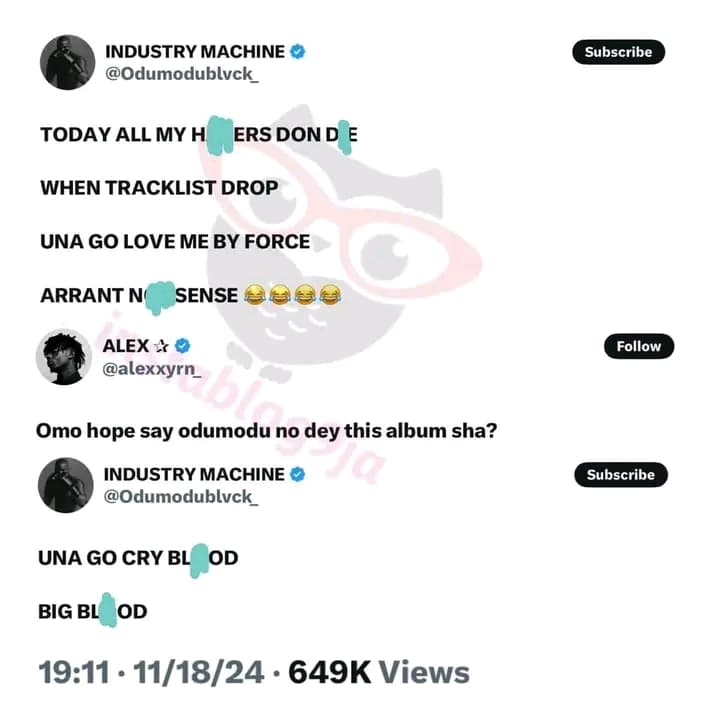Open the lower INDUSTRY MACHINE avatar
The image size is (720, 723).
[65, 485]
